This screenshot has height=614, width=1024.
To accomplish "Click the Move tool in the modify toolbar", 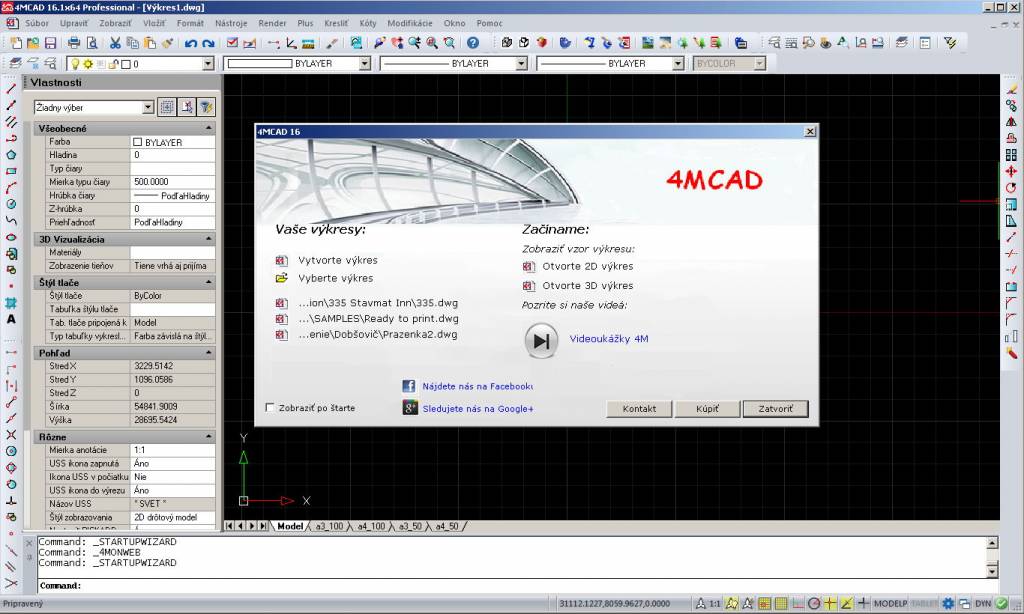I will (1011, 171).
